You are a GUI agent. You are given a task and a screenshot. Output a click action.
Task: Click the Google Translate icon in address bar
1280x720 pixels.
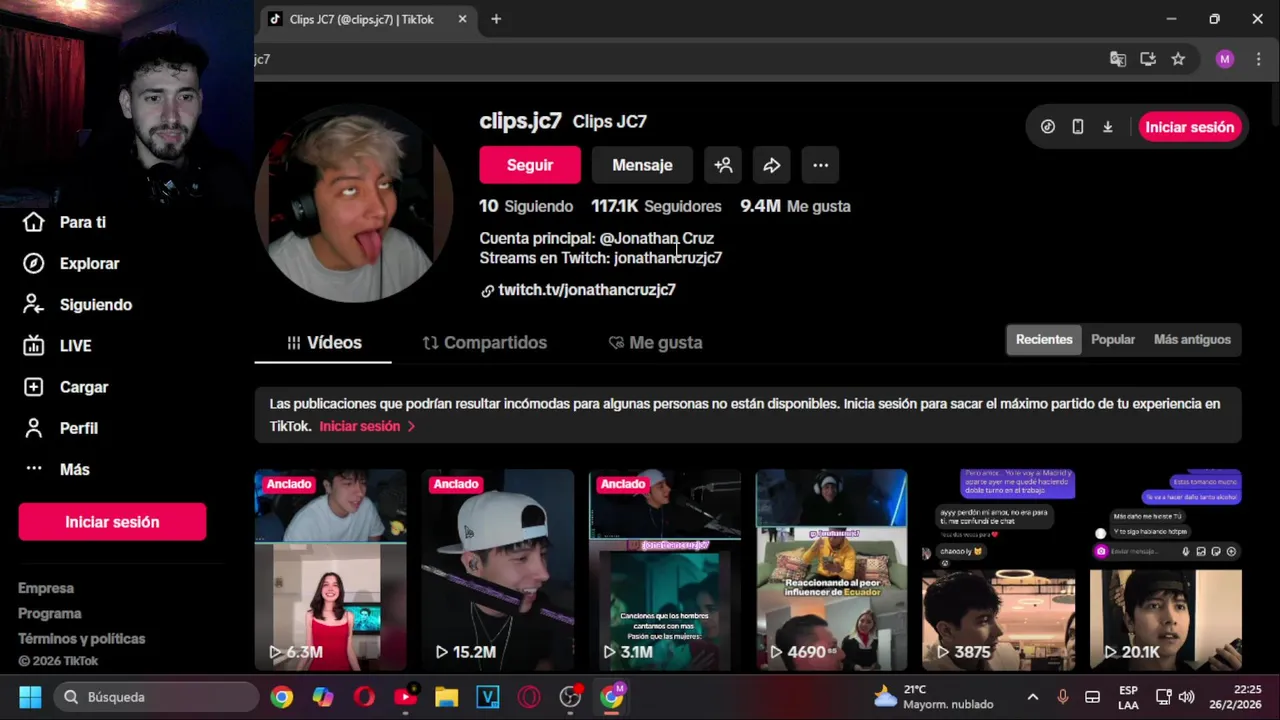click(1118, 59)
